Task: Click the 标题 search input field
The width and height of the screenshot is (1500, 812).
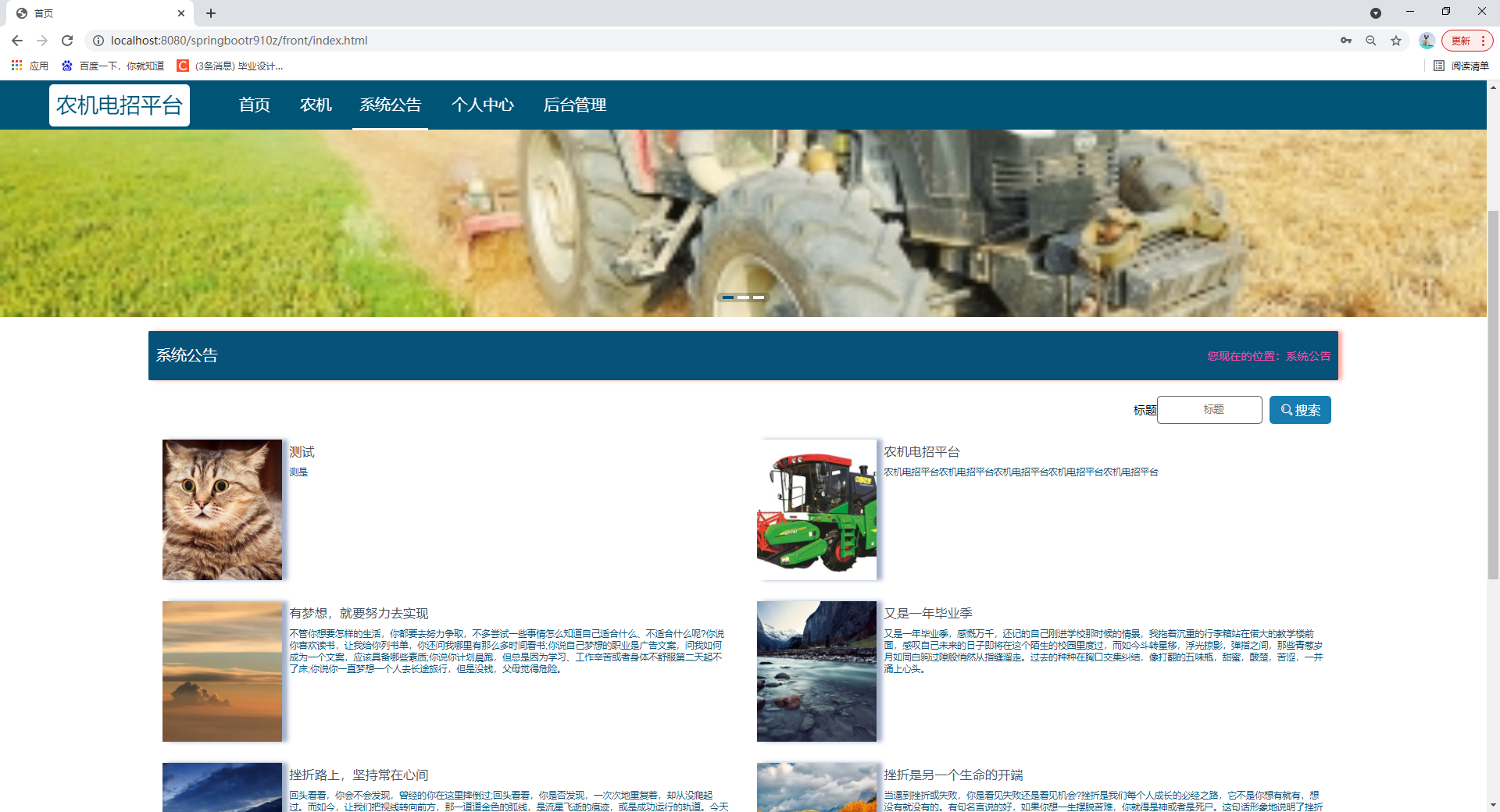Action: point(1209,410)
